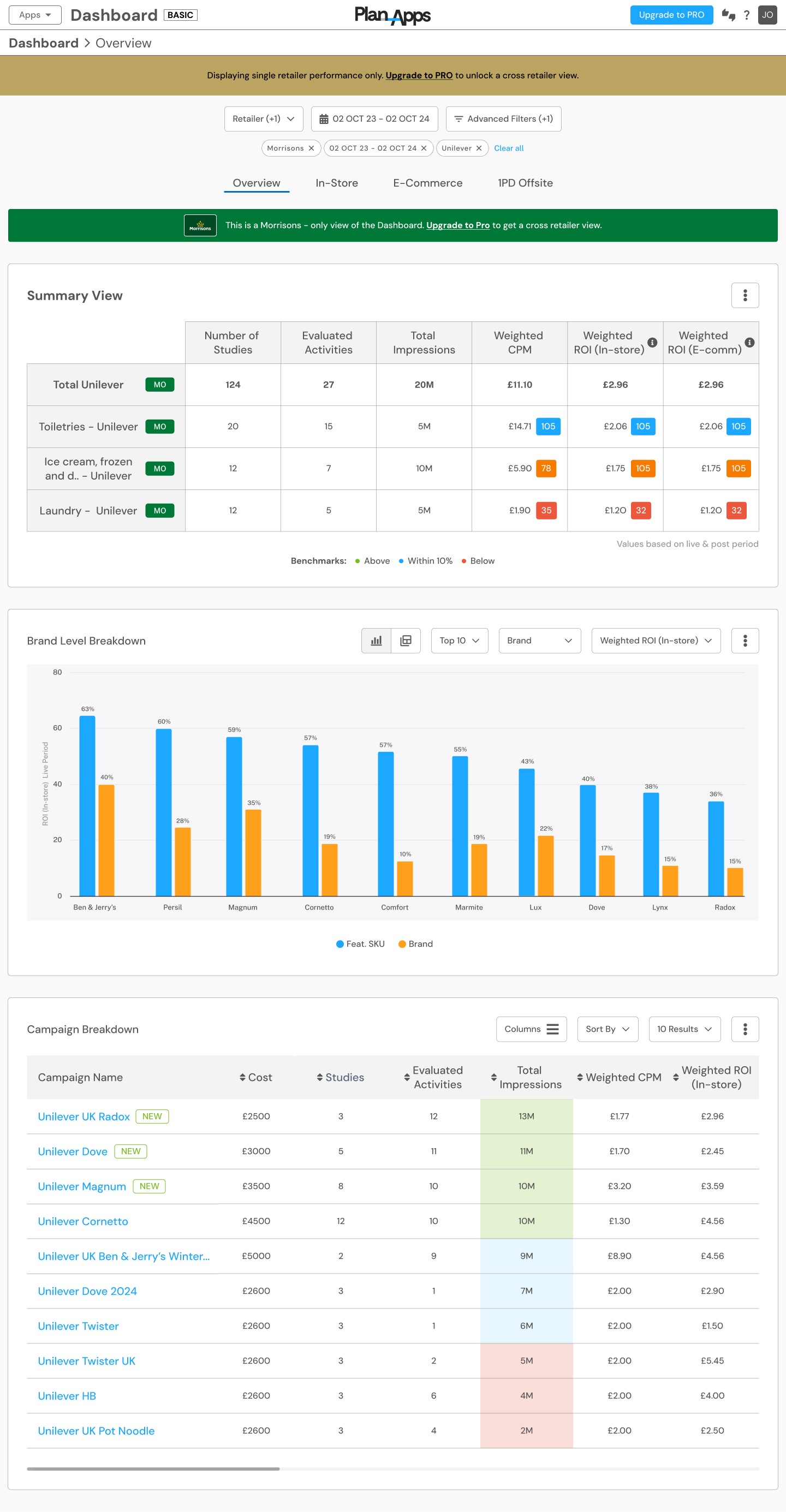786x1512 pixels.
Task: Open Campaign Breakdown options menu
Action: tap(745, 1029)
